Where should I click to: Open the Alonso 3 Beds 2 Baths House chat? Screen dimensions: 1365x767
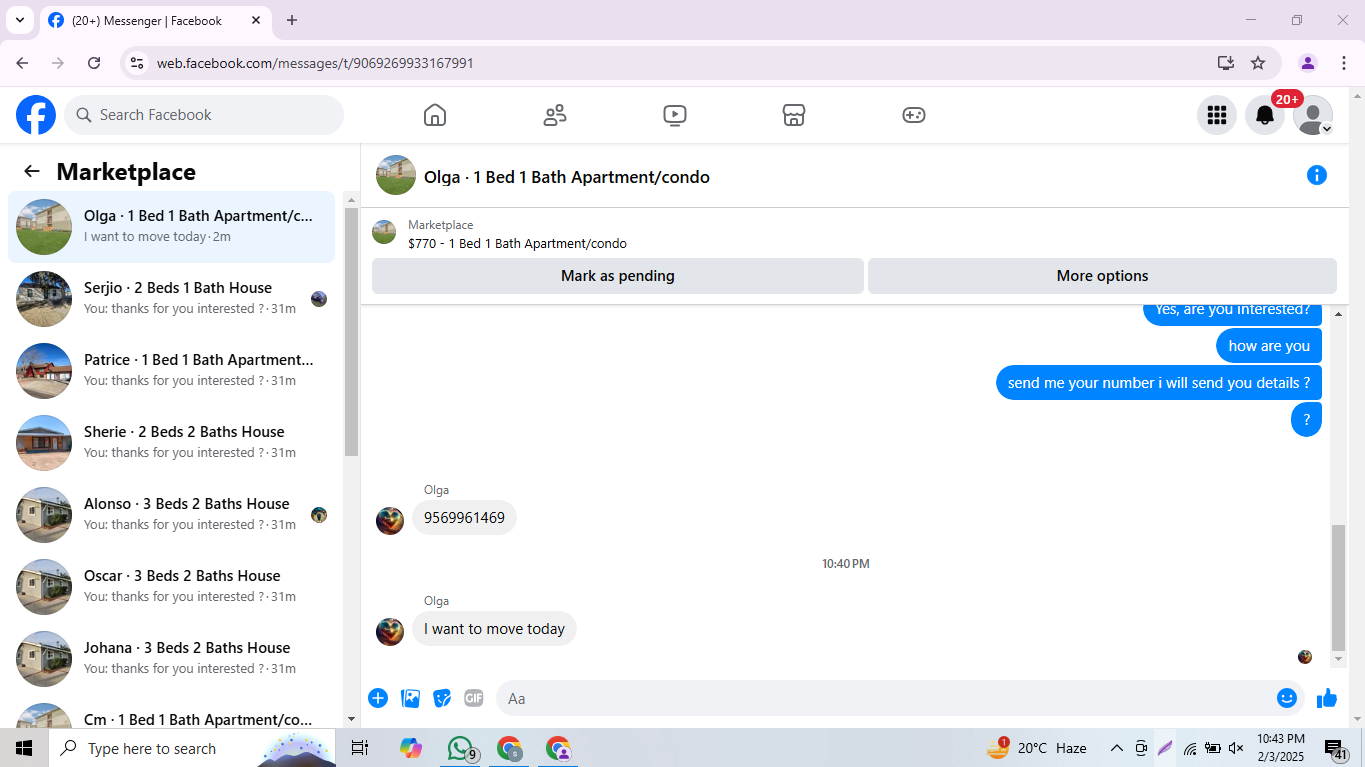coord(172,515)
